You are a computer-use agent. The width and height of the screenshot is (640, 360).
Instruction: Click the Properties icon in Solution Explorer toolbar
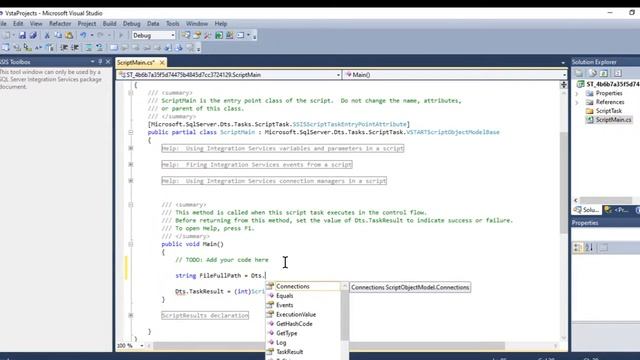click(x=579, y=73)
